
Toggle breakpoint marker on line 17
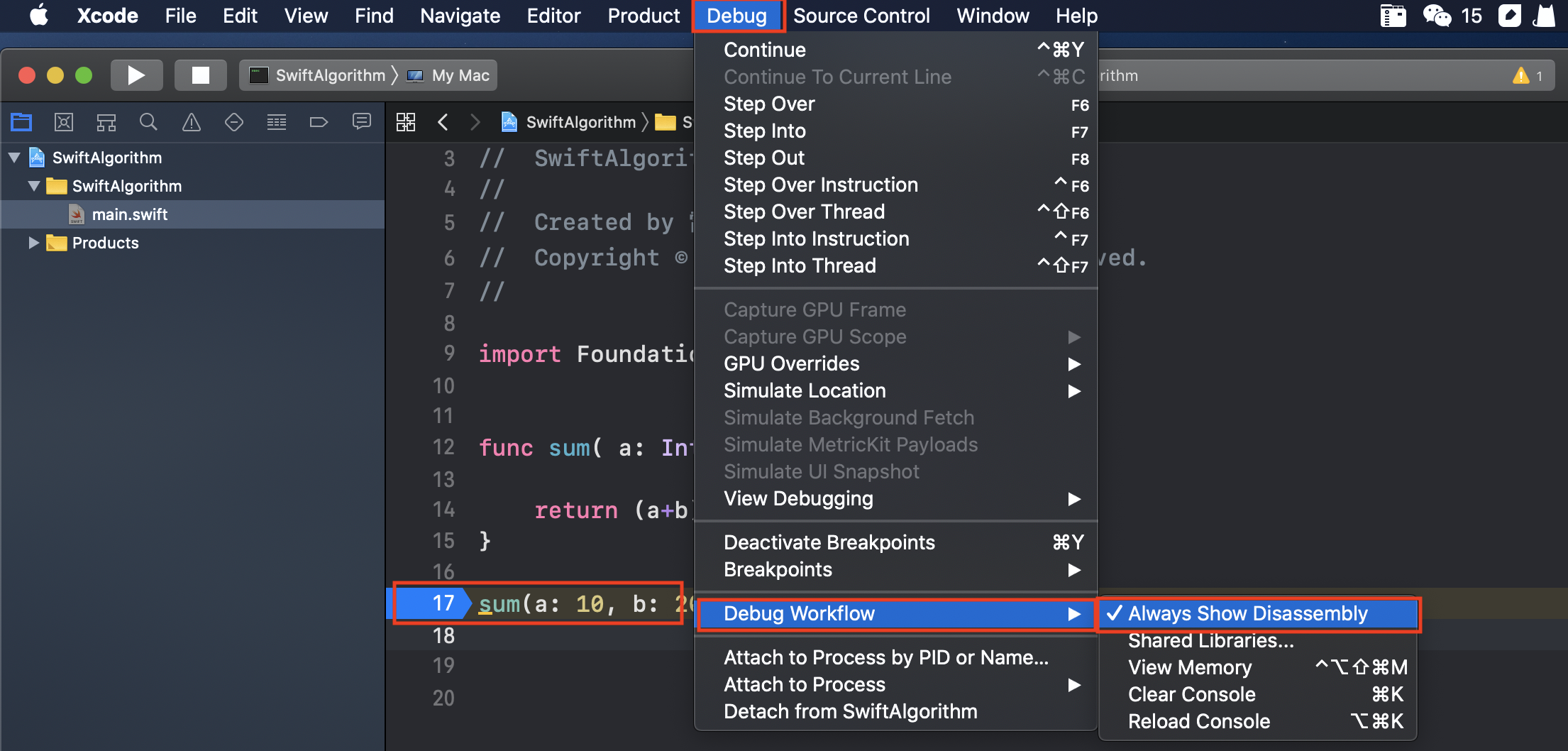(x=433, y=603)
